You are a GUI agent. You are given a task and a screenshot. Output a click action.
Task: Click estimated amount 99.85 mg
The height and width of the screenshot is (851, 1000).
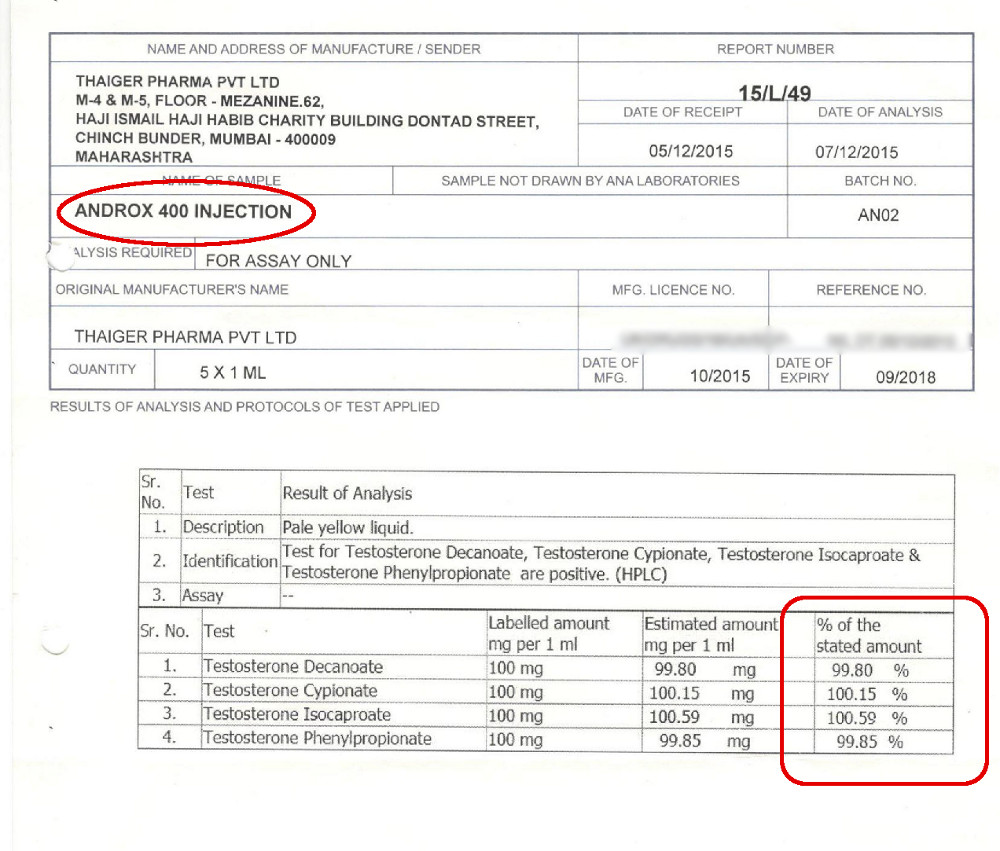[705, 741]
